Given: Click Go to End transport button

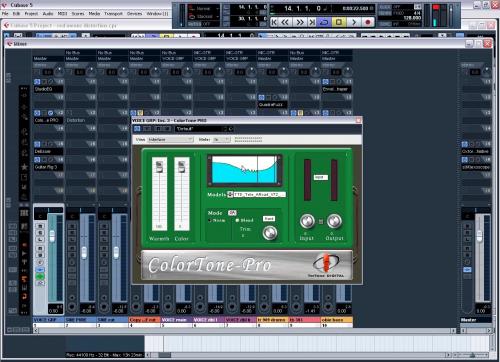Looking at the screenshot, I should click(x=312, y=22).
